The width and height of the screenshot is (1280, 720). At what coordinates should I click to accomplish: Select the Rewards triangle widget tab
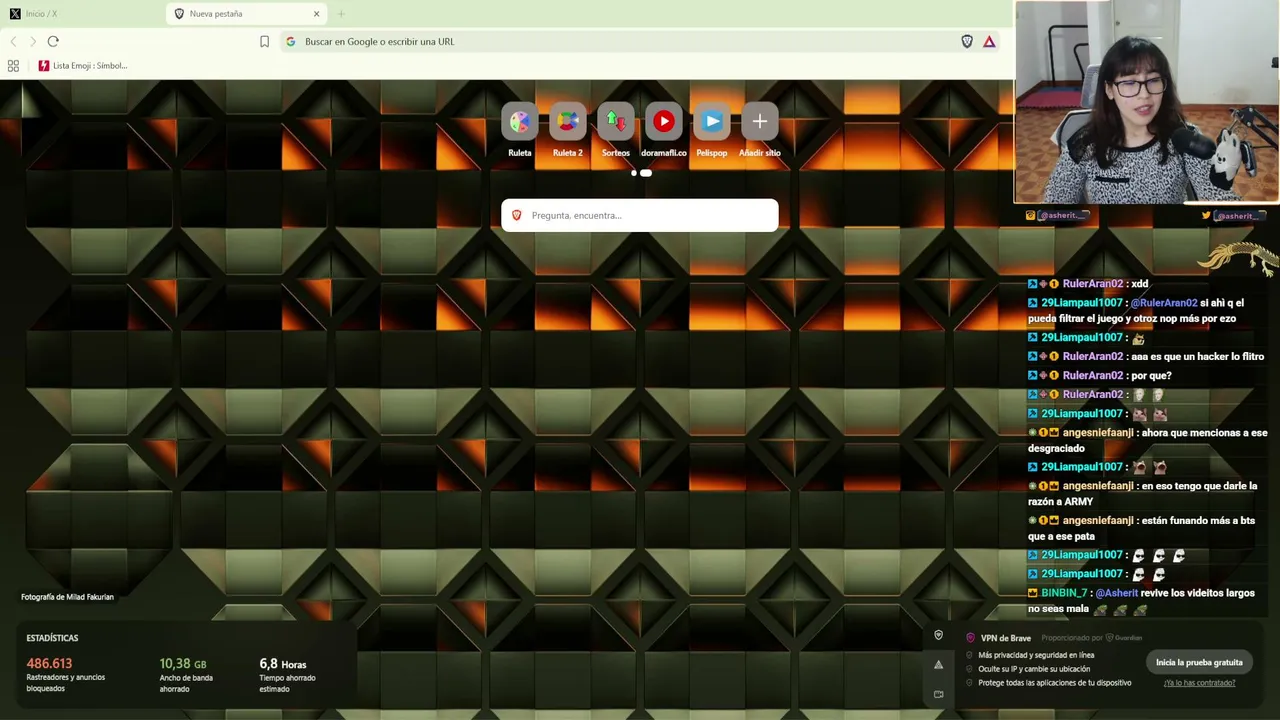pos(938,665)
